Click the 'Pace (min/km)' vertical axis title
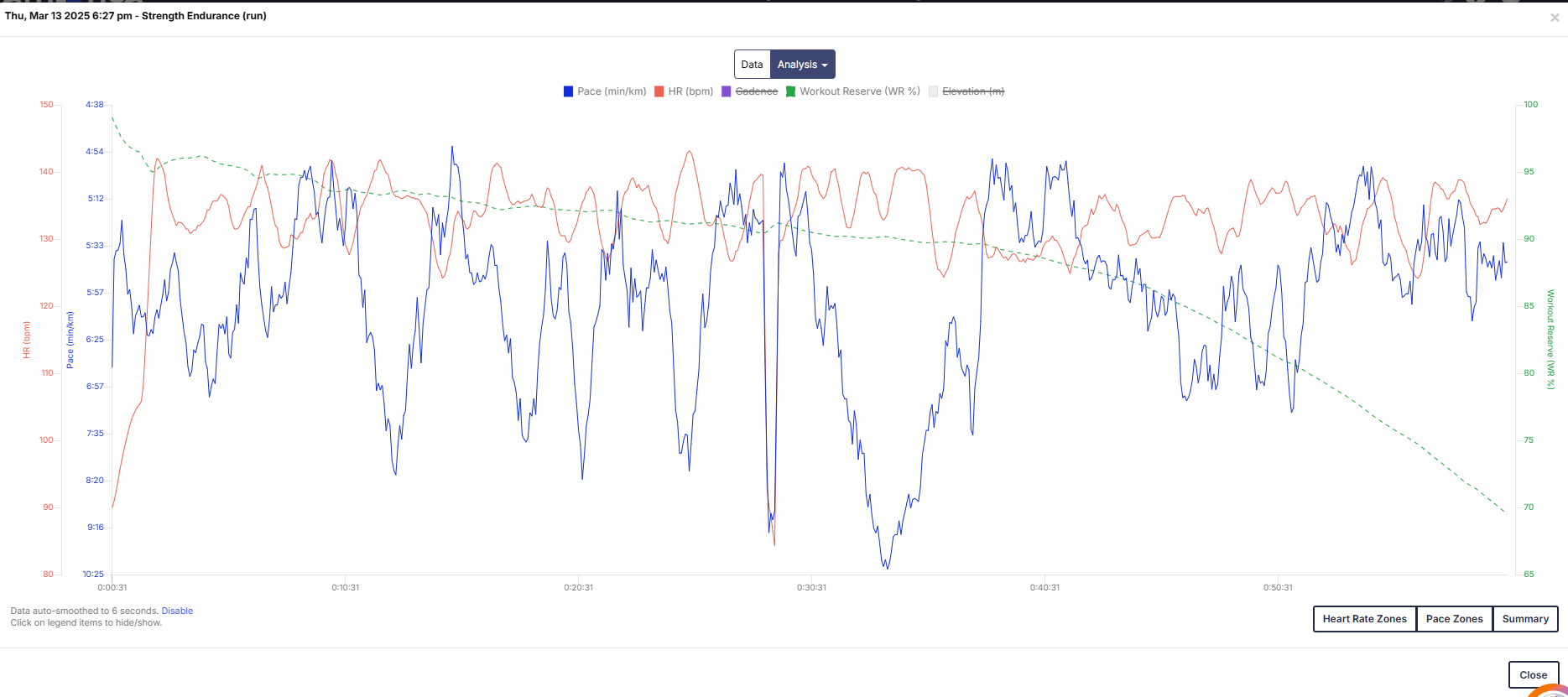 (70, 340)
